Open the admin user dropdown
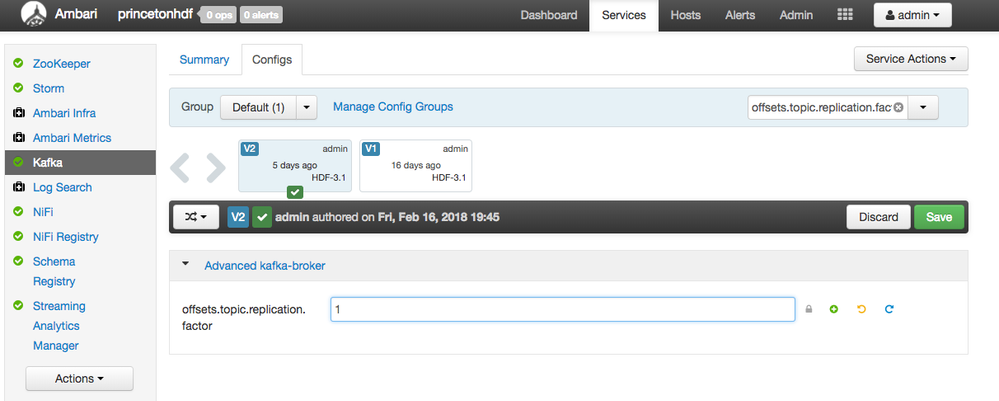Image resolution: width=999 pixels, height=401 pixels. coord(912,16)
